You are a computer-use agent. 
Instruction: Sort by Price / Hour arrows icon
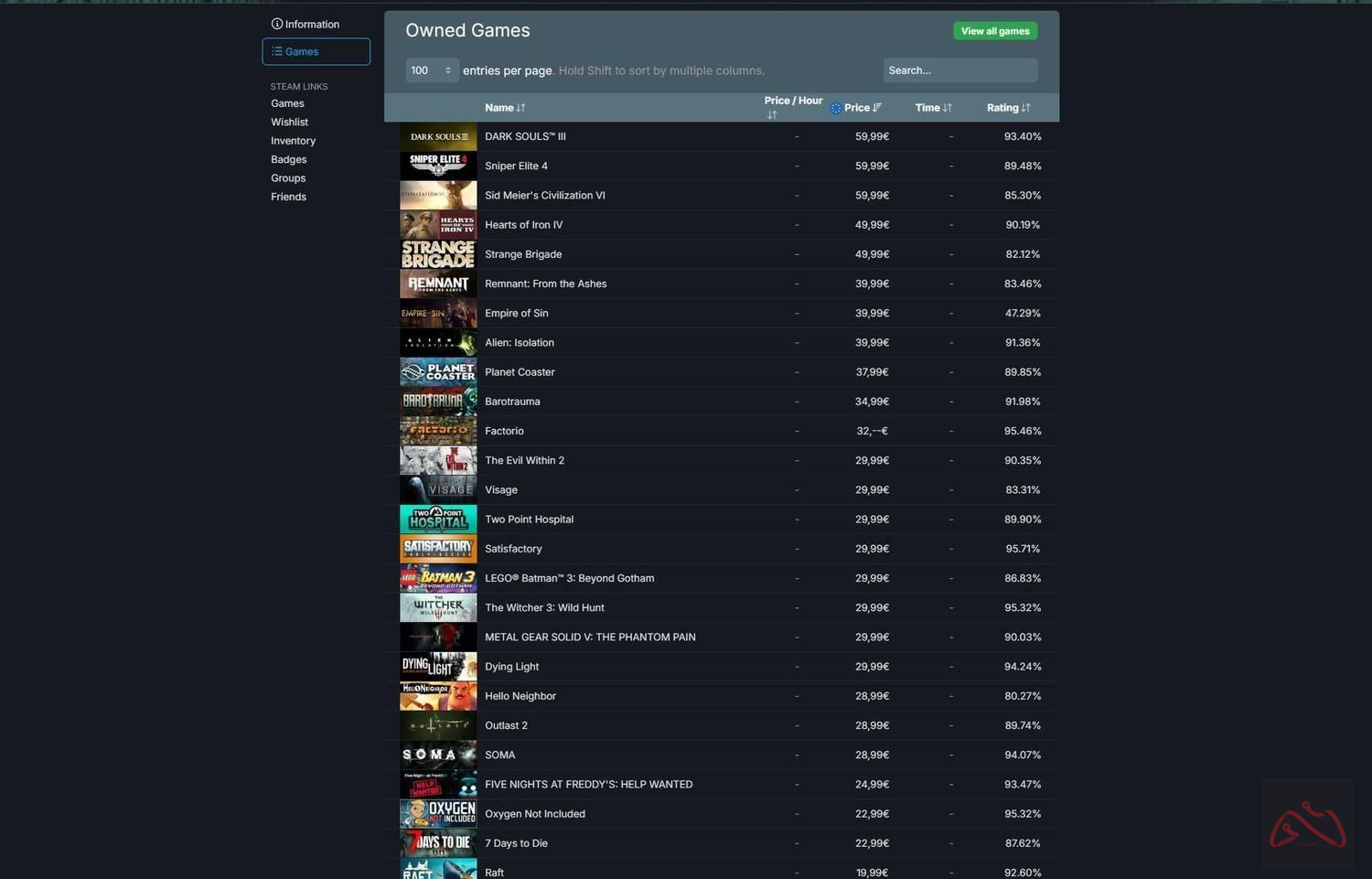point(772,115)
